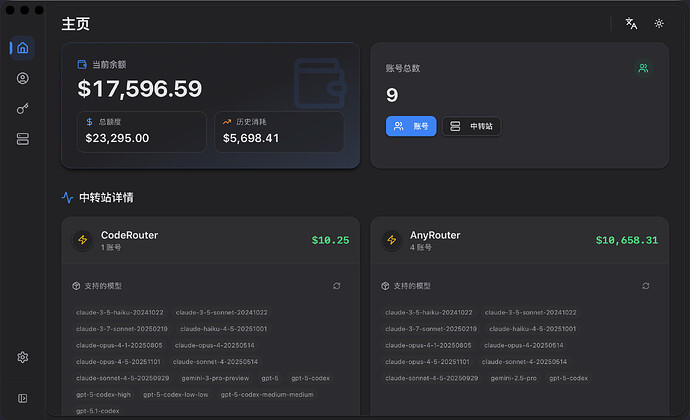This screenshot has width=690, height=420.
Task: Open the accounts page sidebar icon
Action: click(x=22, y=78)
